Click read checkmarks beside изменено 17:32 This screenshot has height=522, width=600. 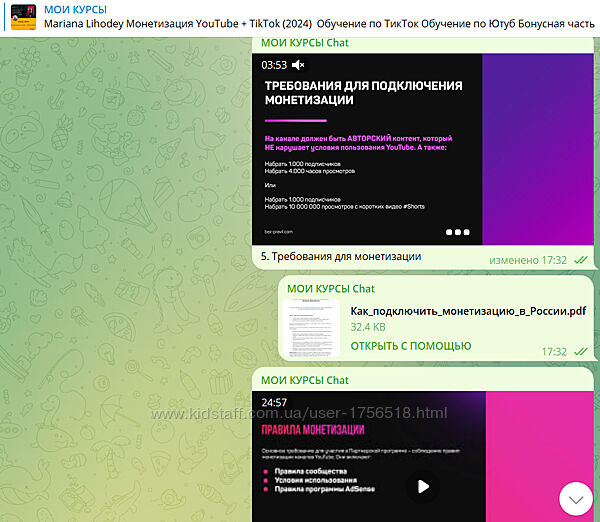pos(580,260)
